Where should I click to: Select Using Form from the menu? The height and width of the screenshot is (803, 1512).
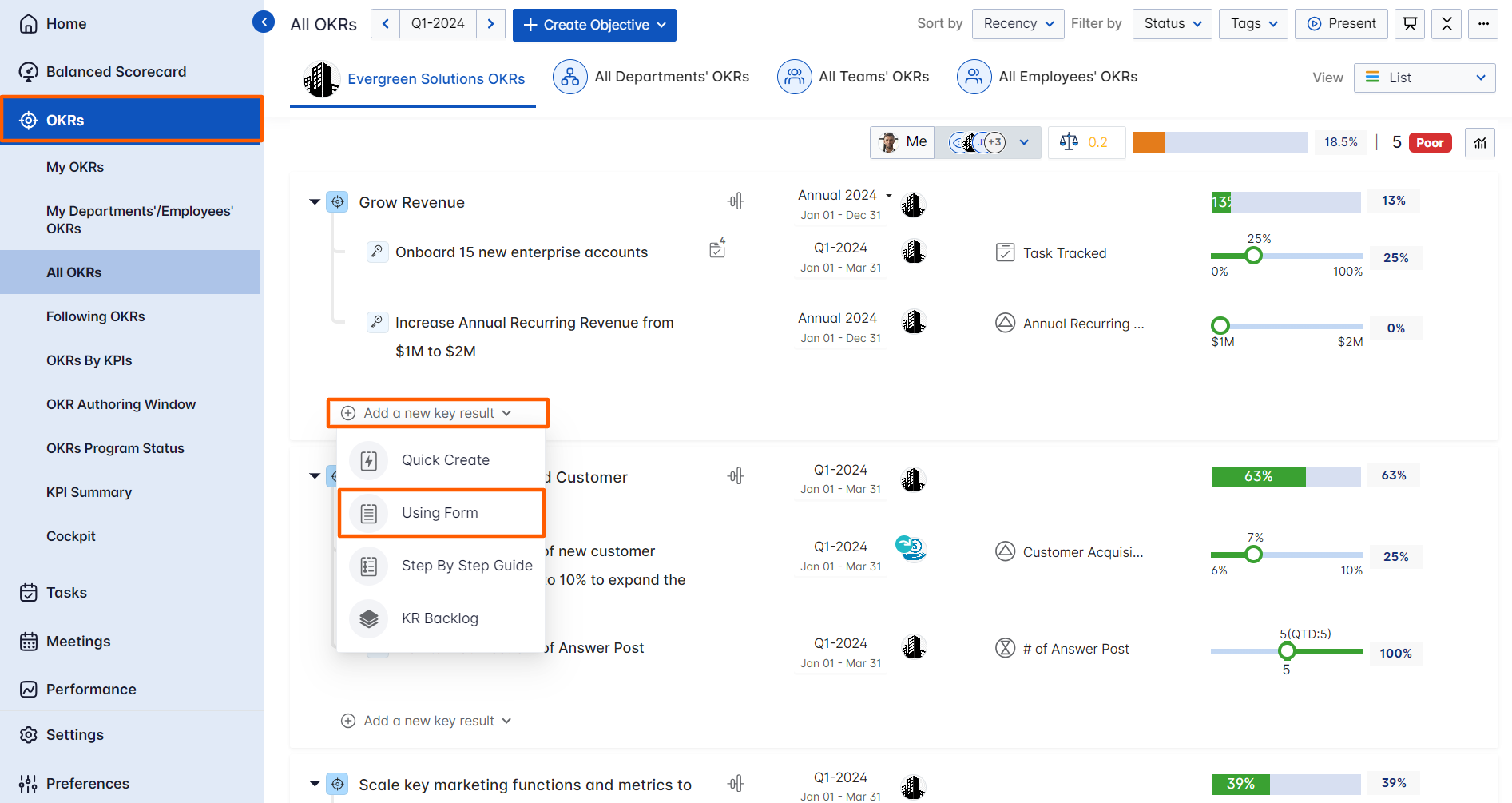[440, 513]
